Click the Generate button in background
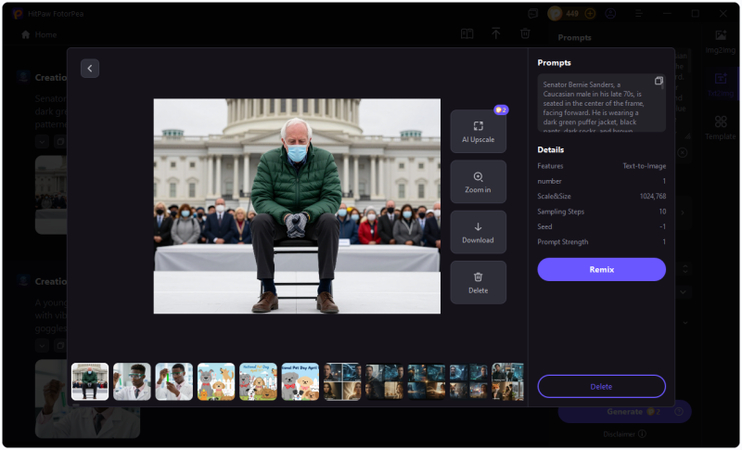 click(625, 412)
